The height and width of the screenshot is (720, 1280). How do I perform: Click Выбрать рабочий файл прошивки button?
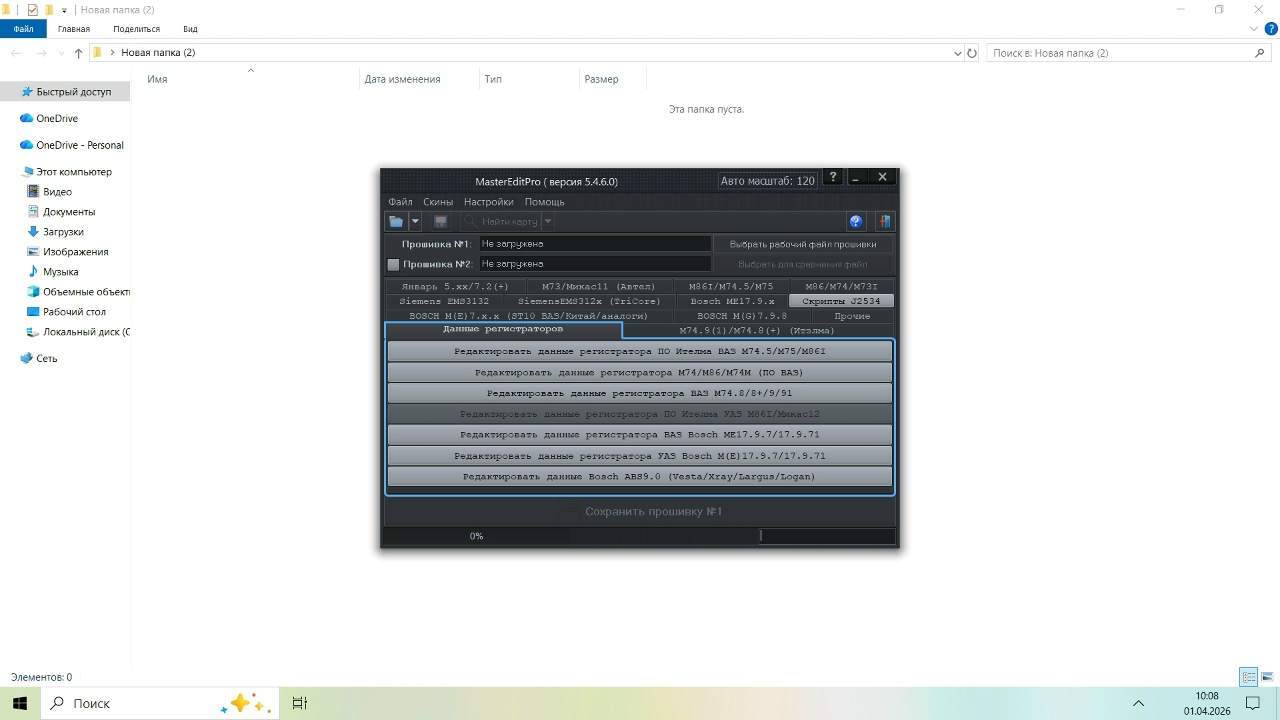pyautogui.click(x=802, y=244)
